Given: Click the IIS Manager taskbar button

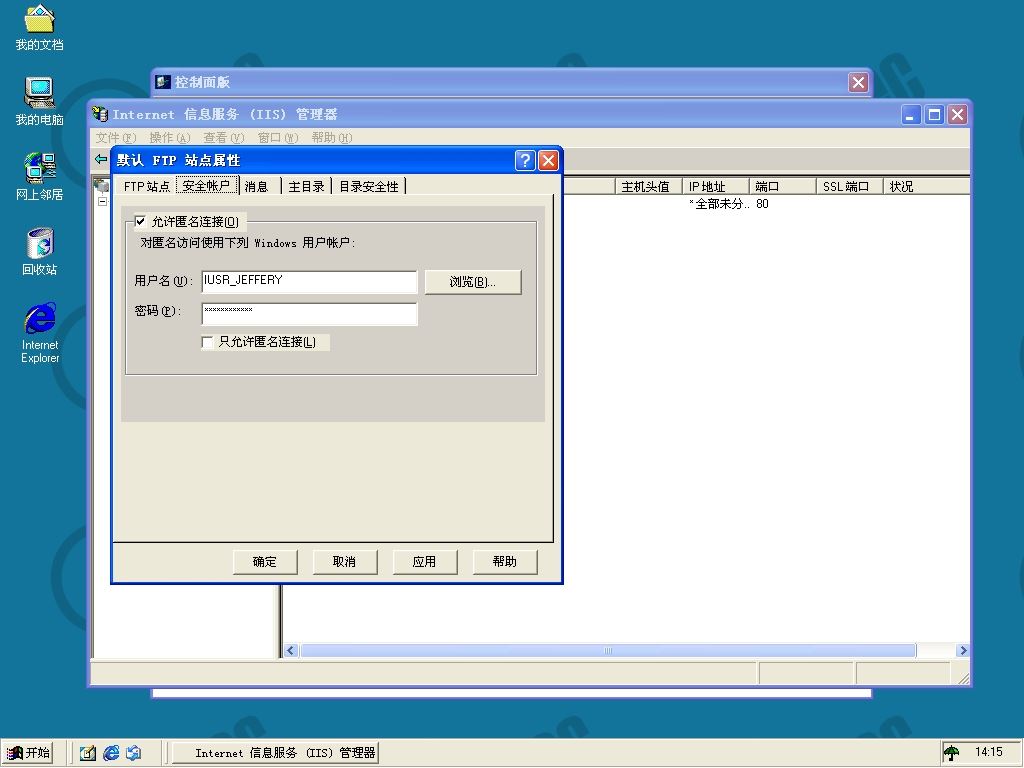Looking at the screenshot, I should point(275,753).
